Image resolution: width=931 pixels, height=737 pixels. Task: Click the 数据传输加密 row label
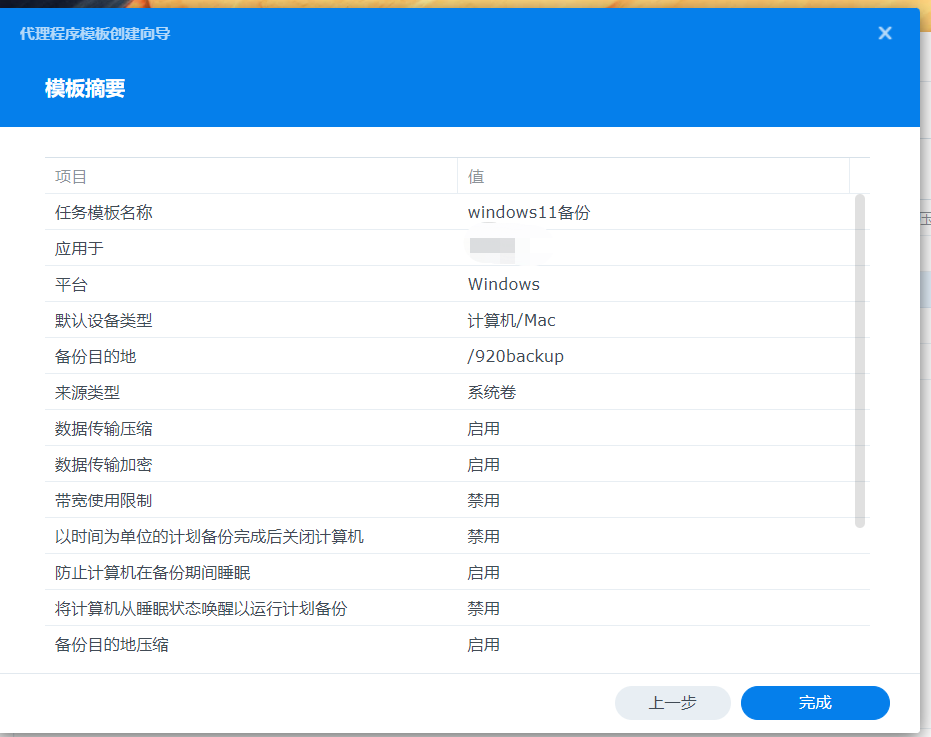[x=103, y=464]
